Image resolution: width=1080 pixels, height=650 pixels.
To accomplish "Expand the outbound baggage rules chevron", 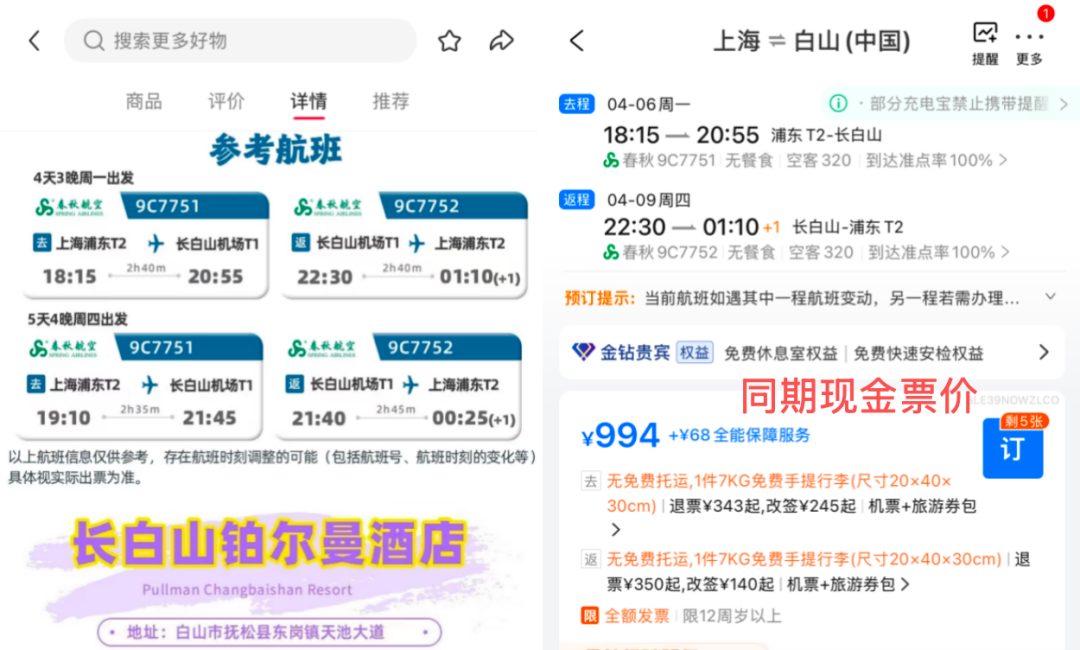I will pos(618,531).
